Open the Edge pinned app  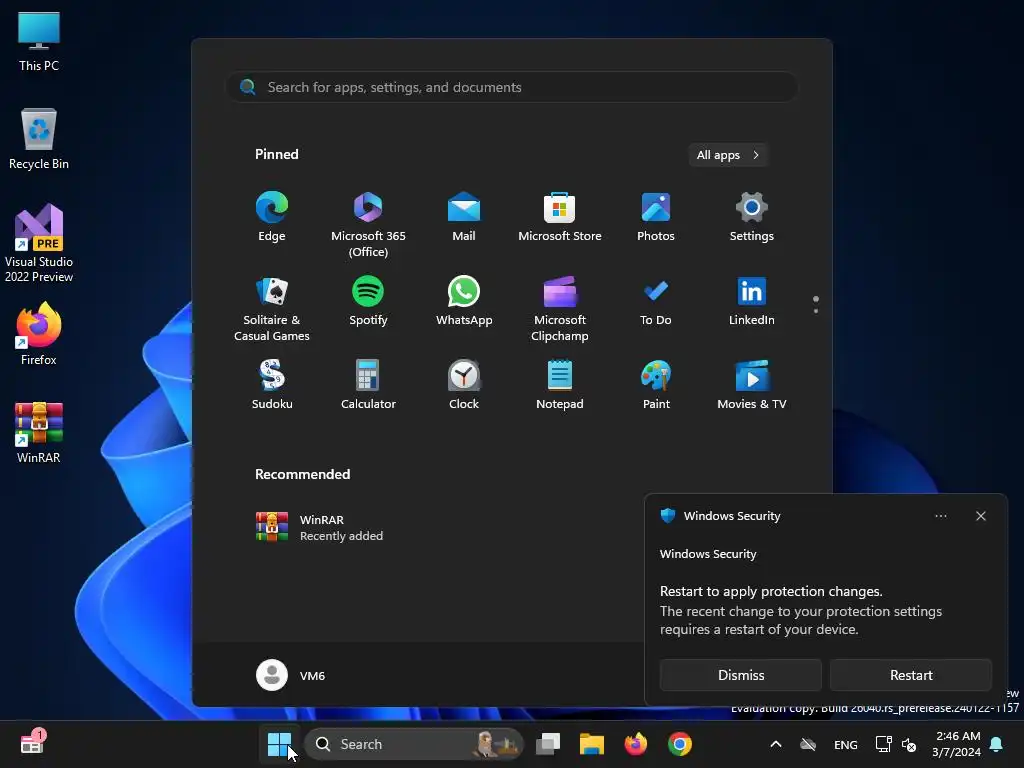[272, 217]
